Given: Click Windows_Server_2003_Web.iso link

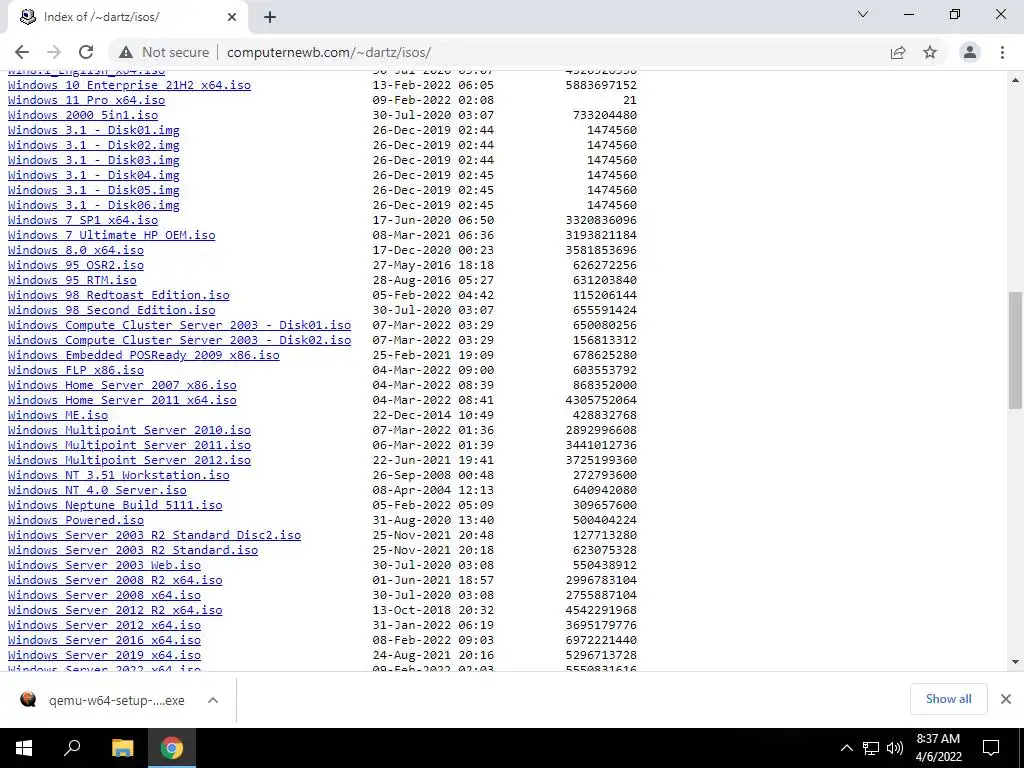Looking at the screenshot, I should pyautogui.click(x=104, y=566).
